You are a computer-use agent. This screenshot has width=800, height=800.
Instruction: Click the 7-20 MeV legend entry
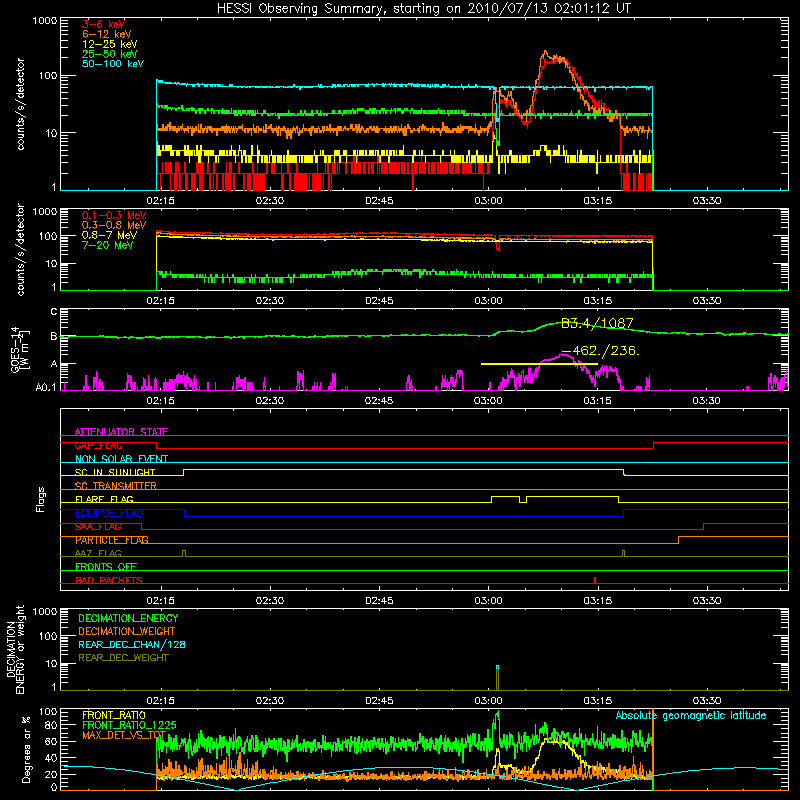[108, 245]
